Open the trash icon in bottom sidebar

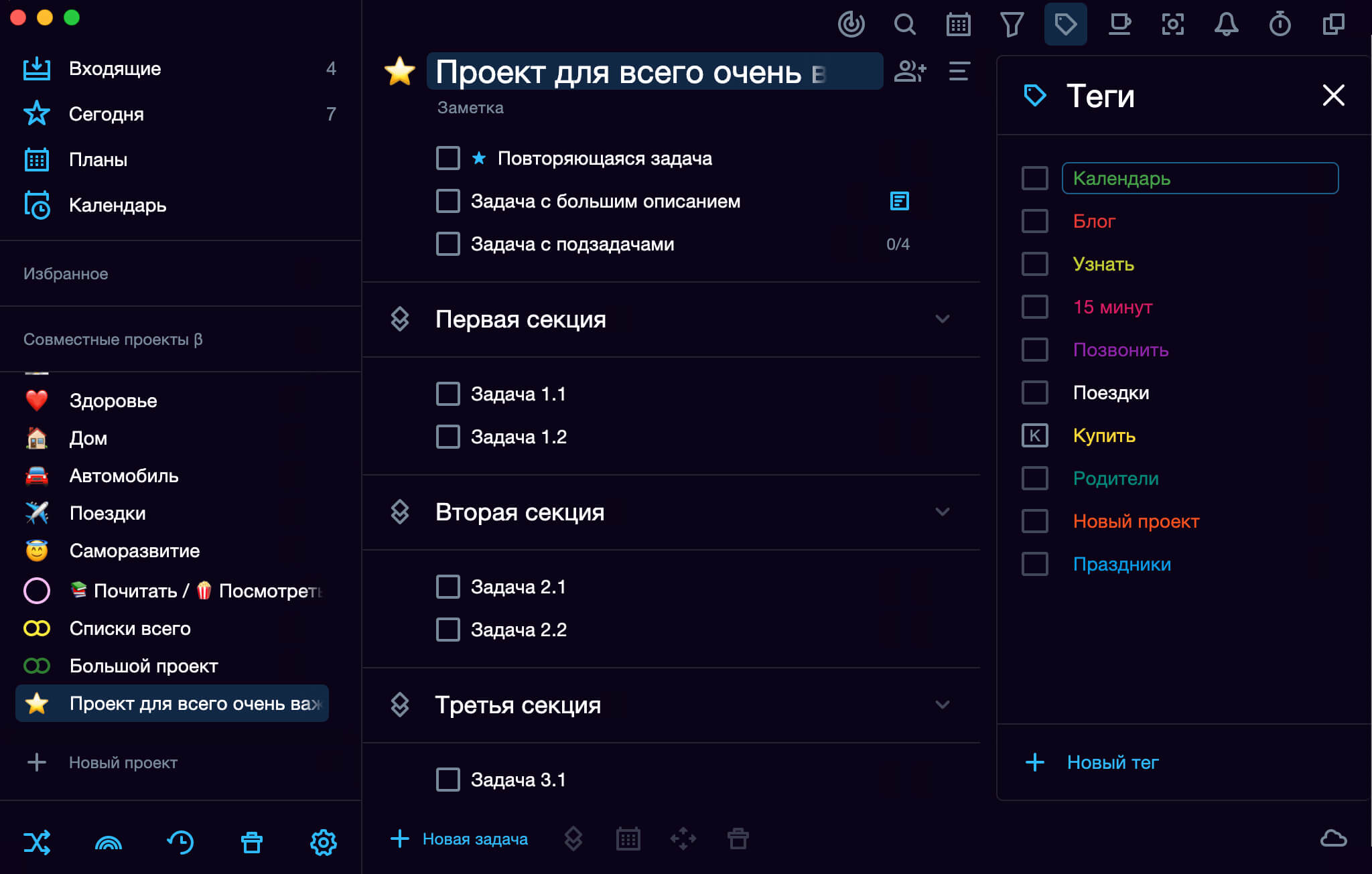(252, 842)
